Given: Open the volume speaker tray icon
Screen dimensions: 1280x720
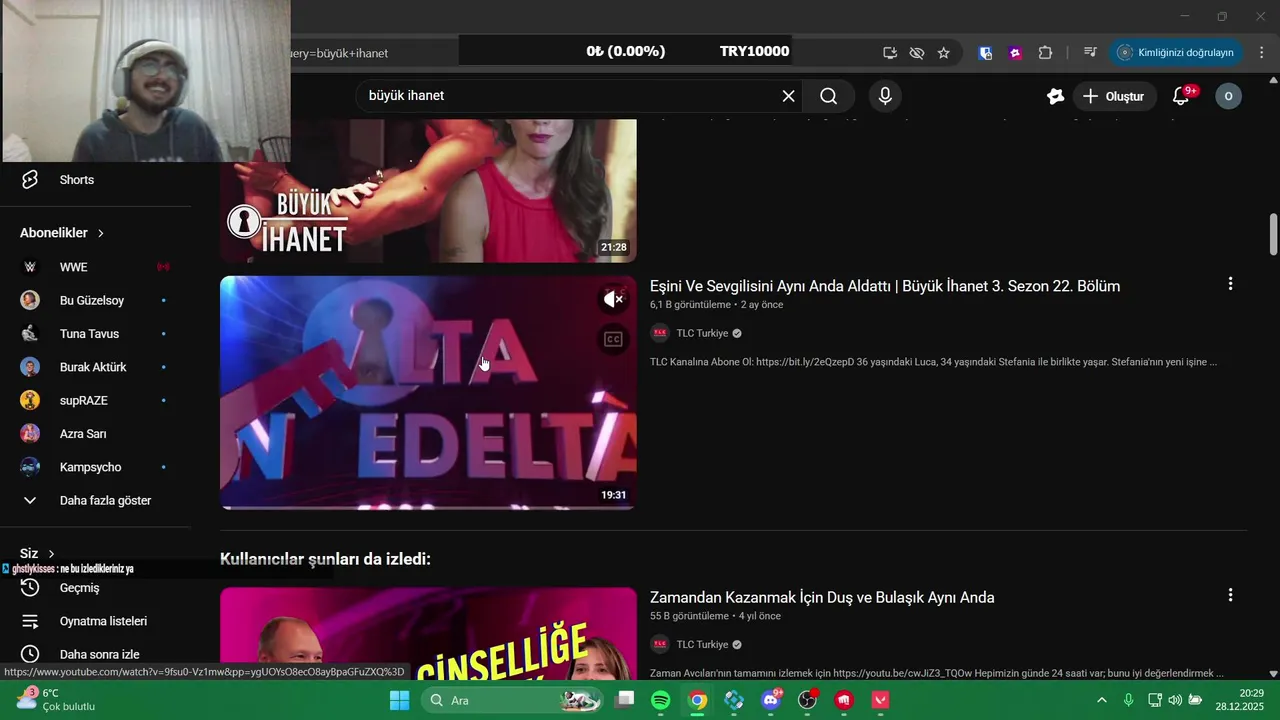Looking at the screenshot, I should (x=1175, y=700).
